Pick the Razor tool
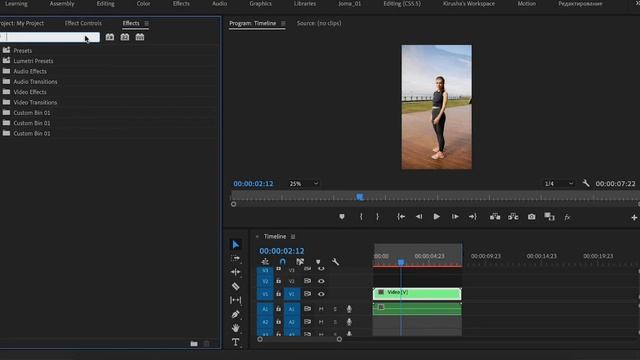Image resolution: width=640 pixels, height=360 pixels. pyautogui.click(x=236, y=286)
